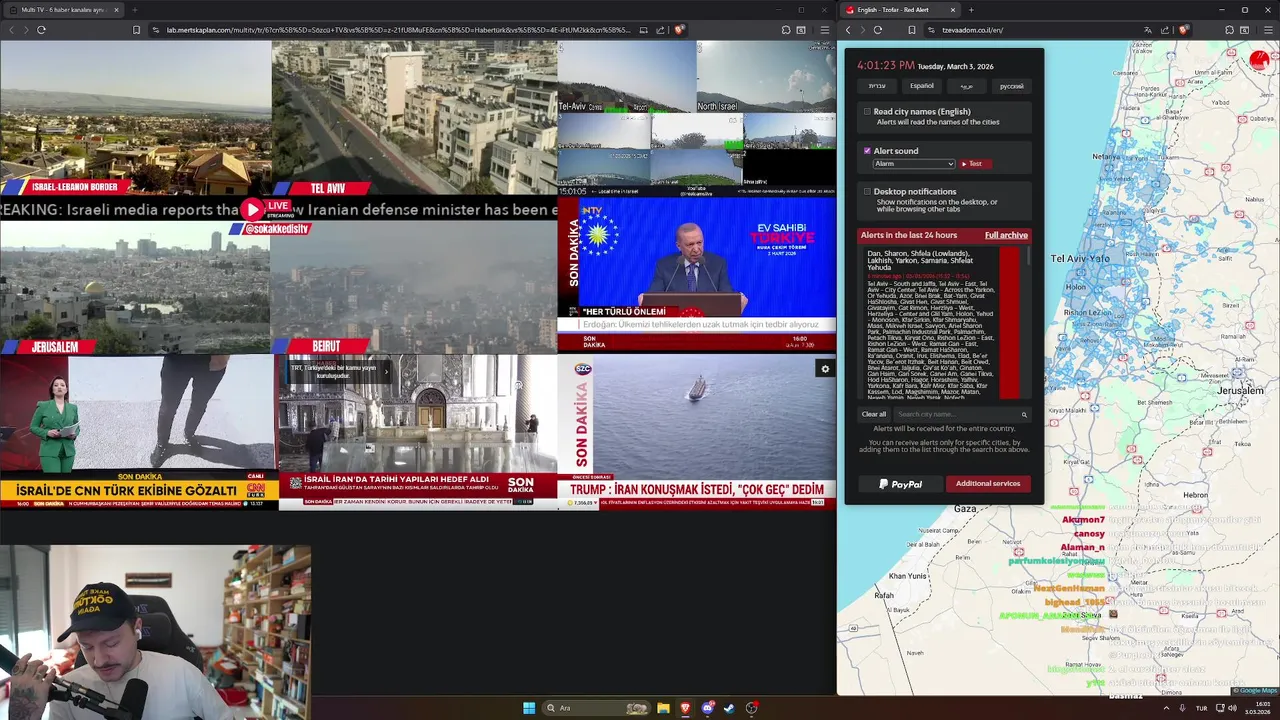1280x720 pixels.
Task: Donate via the PayPal button
Action: 900,484
